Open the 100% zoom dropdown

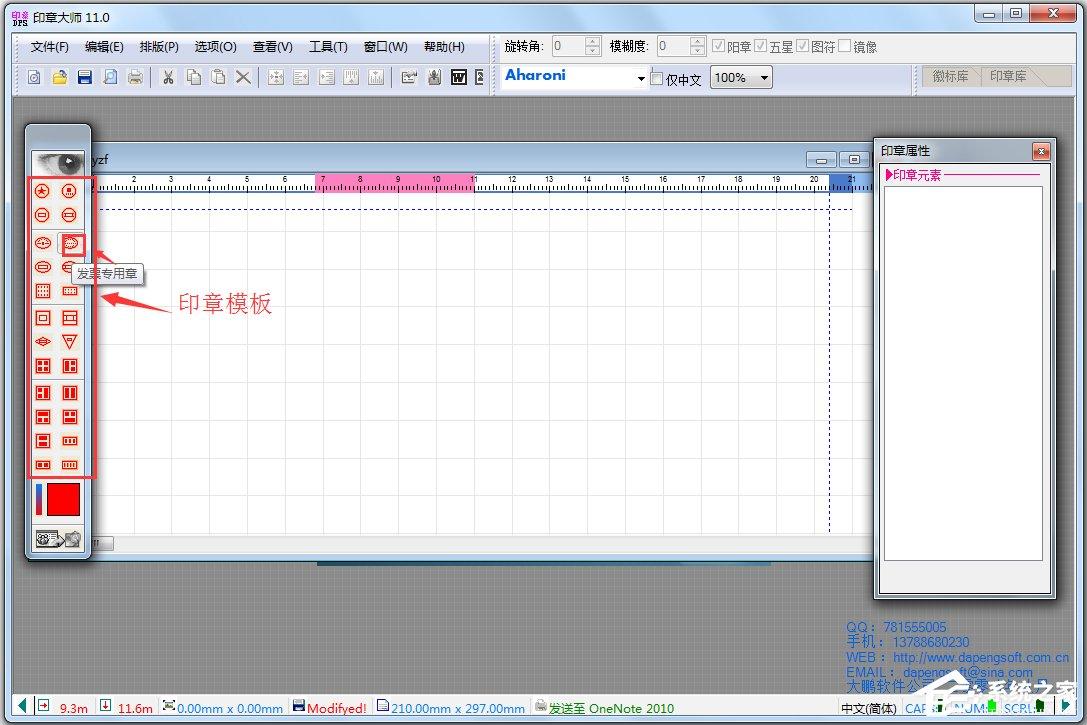764,78
